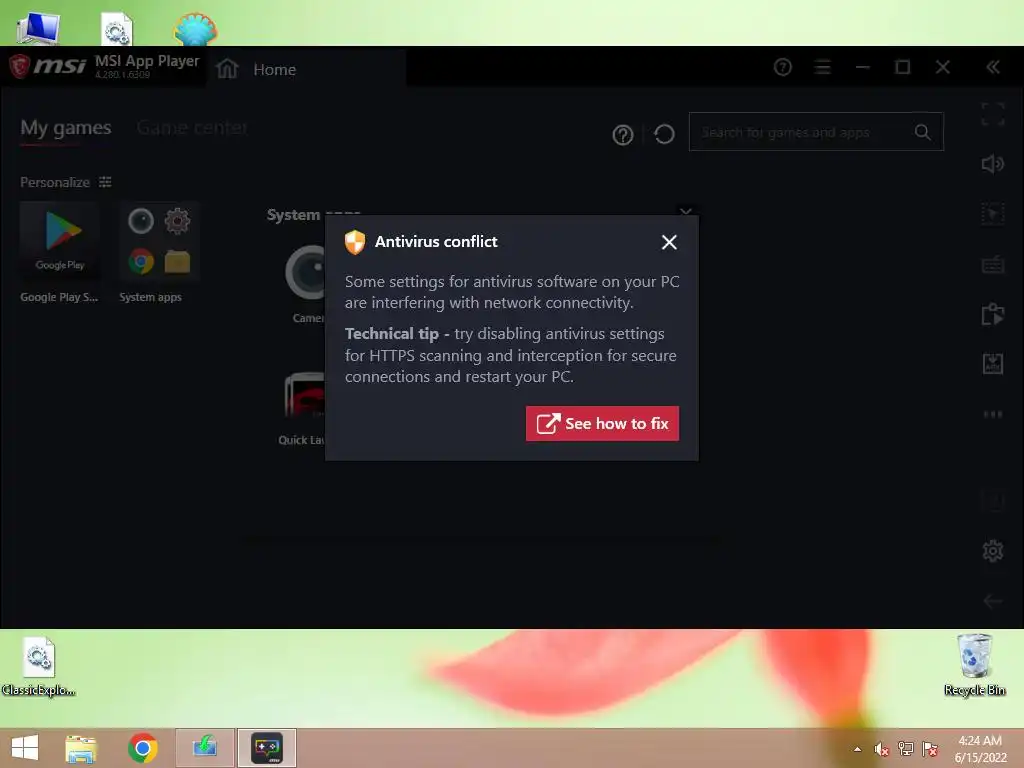Open the hamburger menu in title bar

tap(823, 67)
